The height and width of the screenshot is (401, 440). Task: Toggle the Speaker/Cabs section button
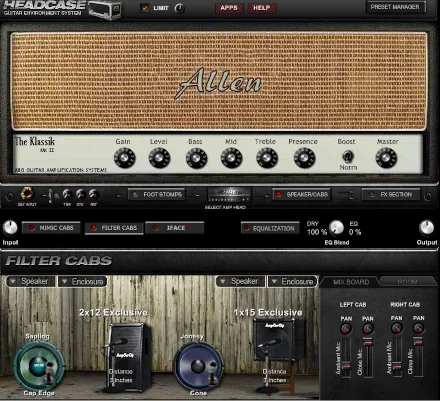pos(302,194)
